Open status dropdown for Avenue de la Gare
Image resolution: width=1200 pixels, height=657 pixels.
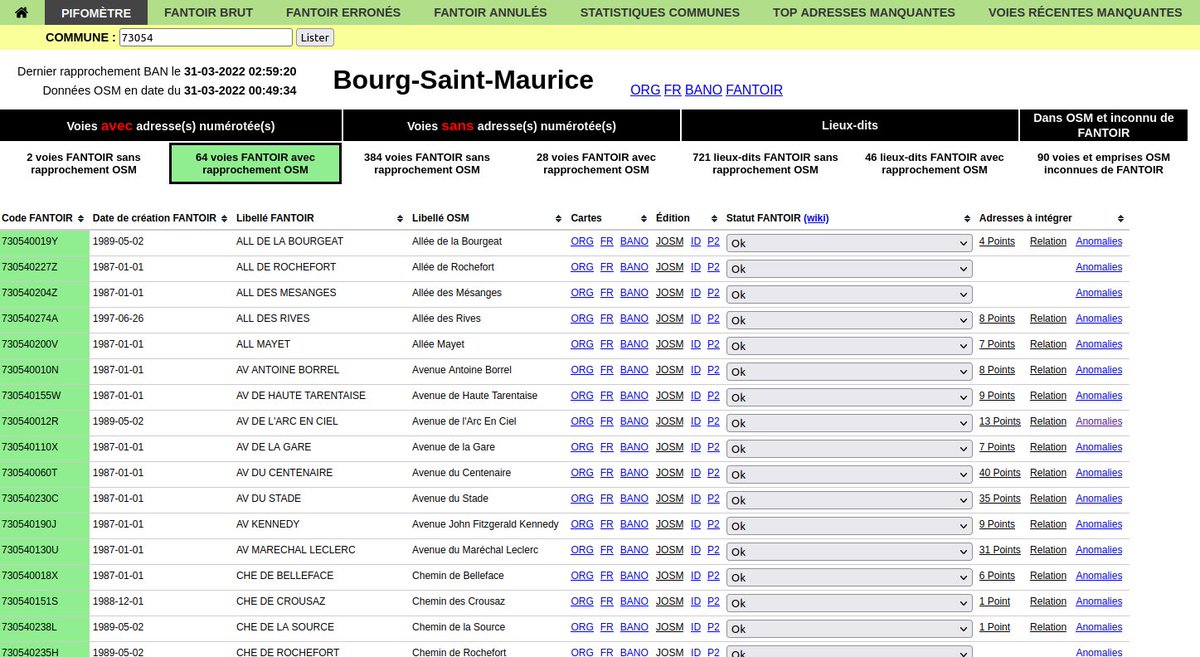(x=849, y=449)
